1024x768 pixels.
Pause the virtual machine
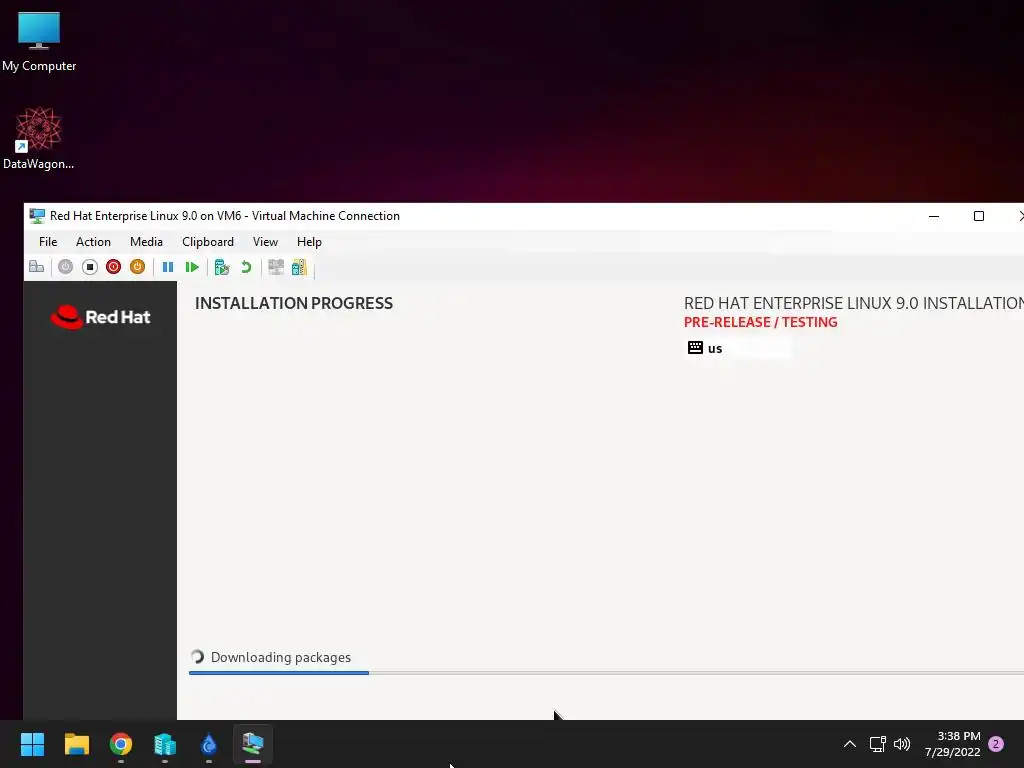168,266
